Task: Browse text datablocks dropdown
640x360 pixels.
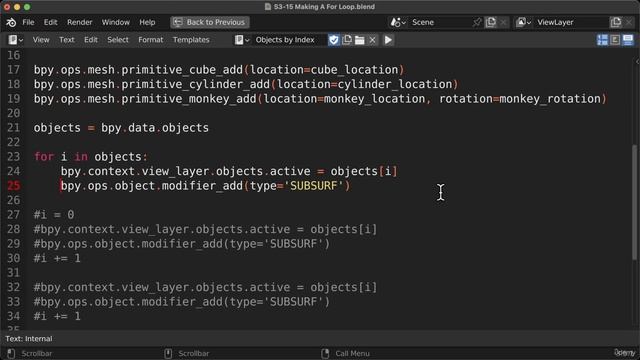Action: tap(242, 40)
